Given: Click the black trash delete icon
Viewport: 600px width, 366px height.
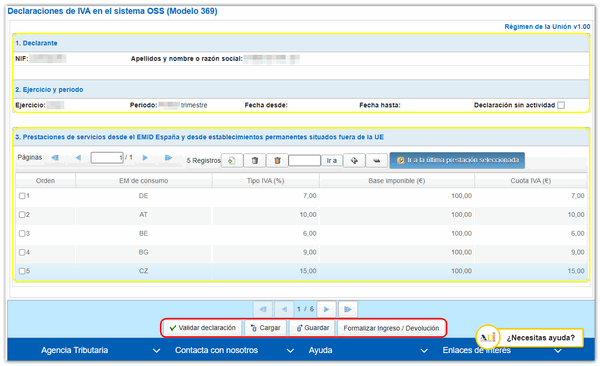Looking at the screenshot, I should tap(255, 160).
